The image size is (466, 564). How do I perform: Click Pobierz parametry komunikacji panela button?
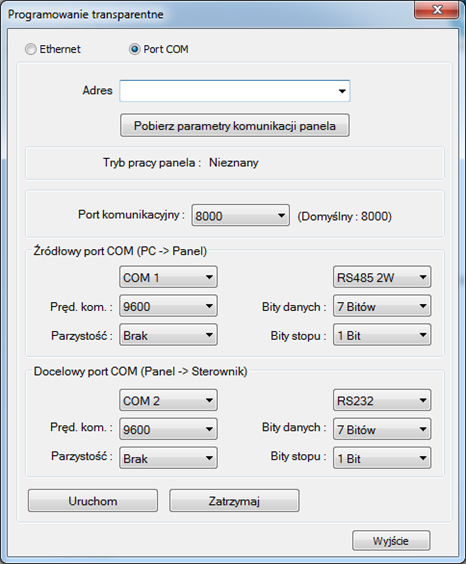pos(235,126)
